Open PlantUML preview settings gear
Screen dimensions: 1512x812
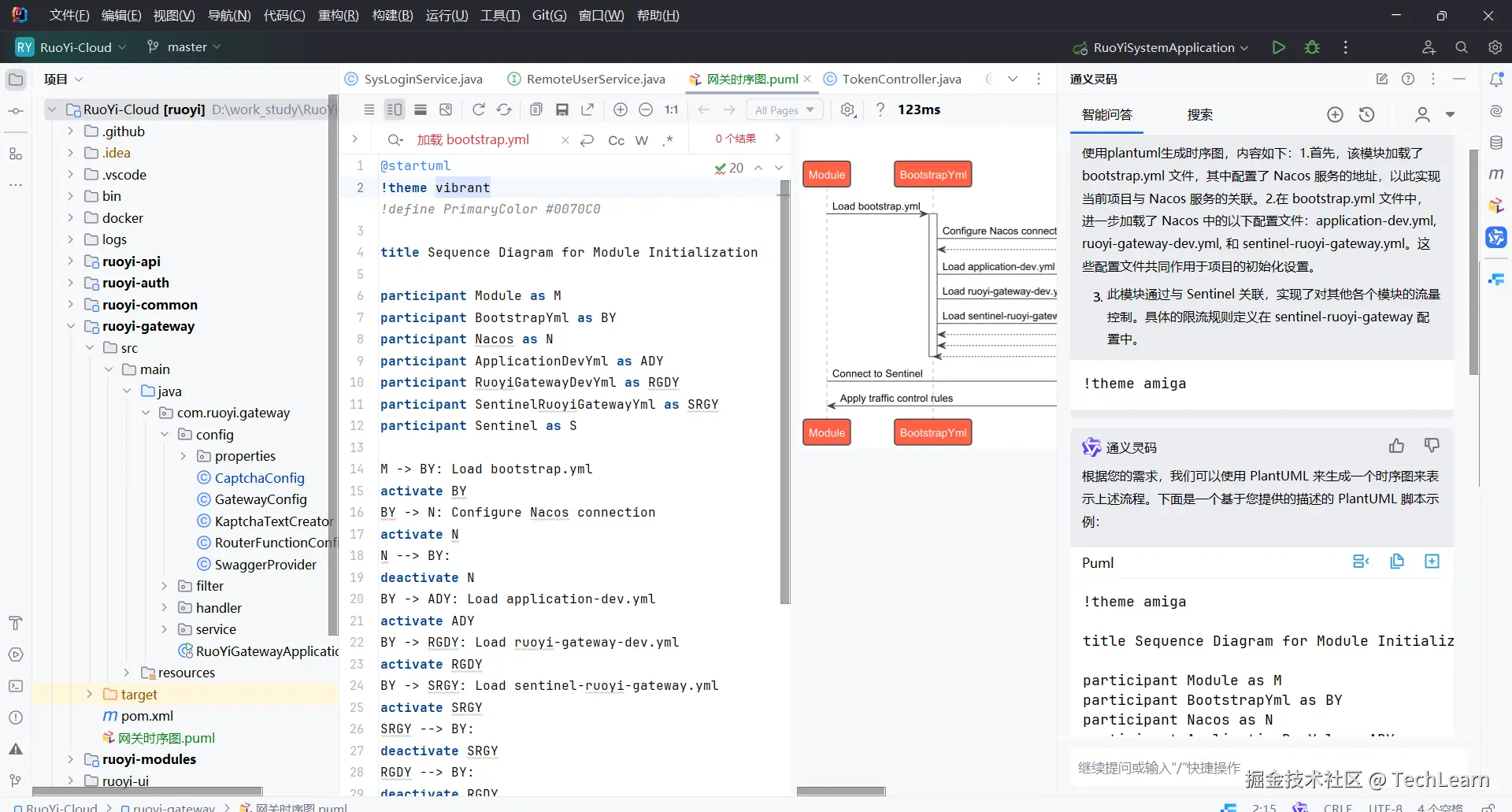click(847, 109)
